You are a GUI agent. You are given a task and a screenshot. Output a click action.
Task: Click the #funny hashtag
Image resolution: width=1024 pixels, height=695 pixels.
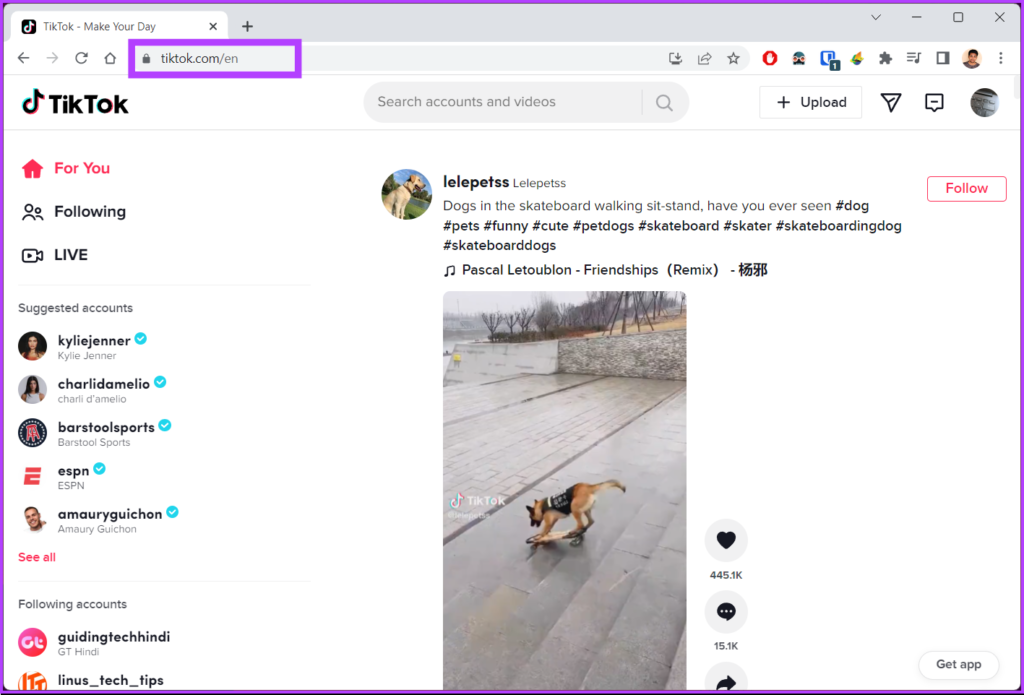pyautogui.click(x=505, y=226)
